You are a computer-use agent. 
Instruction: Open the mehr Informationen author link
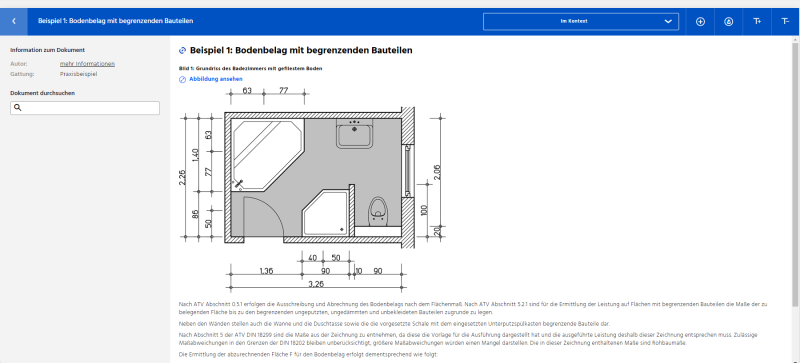click(87, 64)
